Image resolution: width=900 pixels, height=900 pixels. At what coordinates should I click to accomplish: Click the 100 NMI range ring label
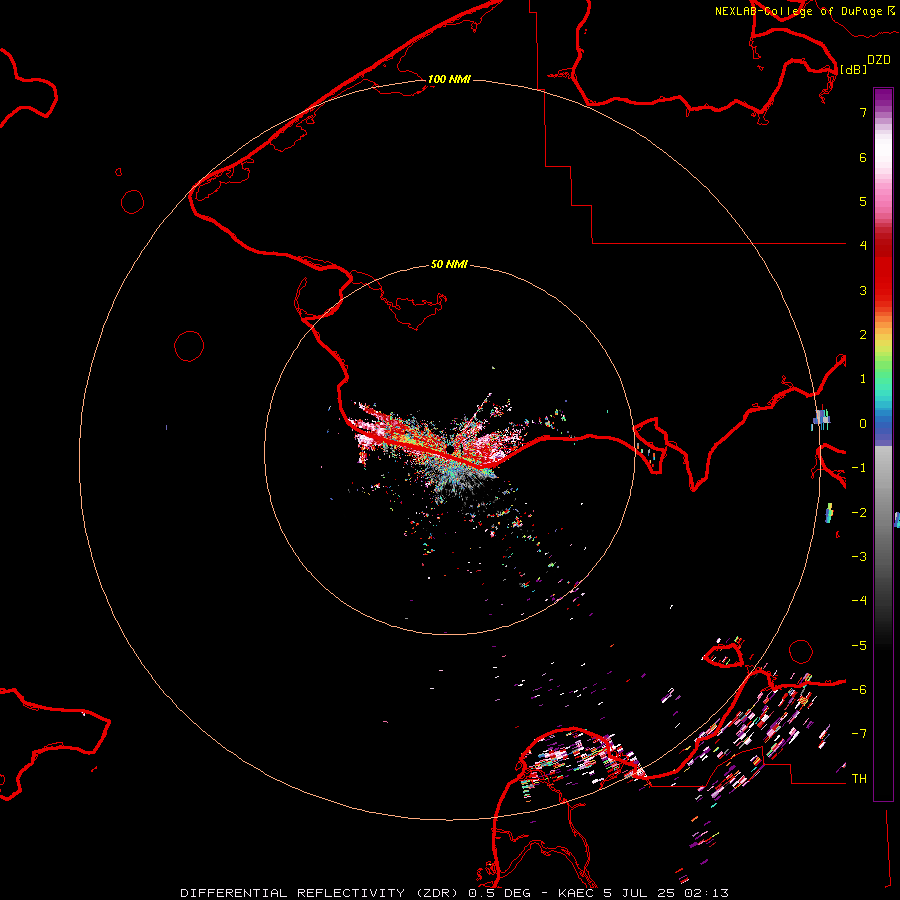coord(449,79)
